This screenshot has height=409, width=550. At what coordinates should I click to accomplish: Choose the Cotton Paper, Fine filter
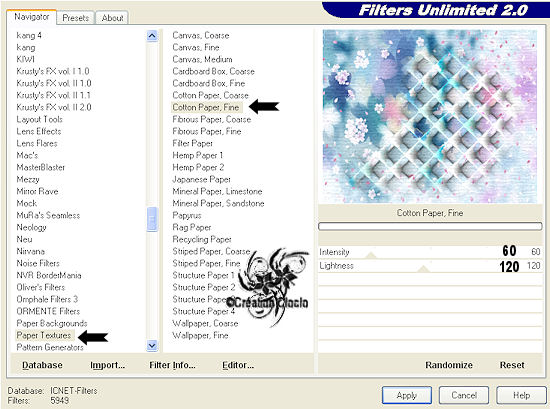point(206,107)
